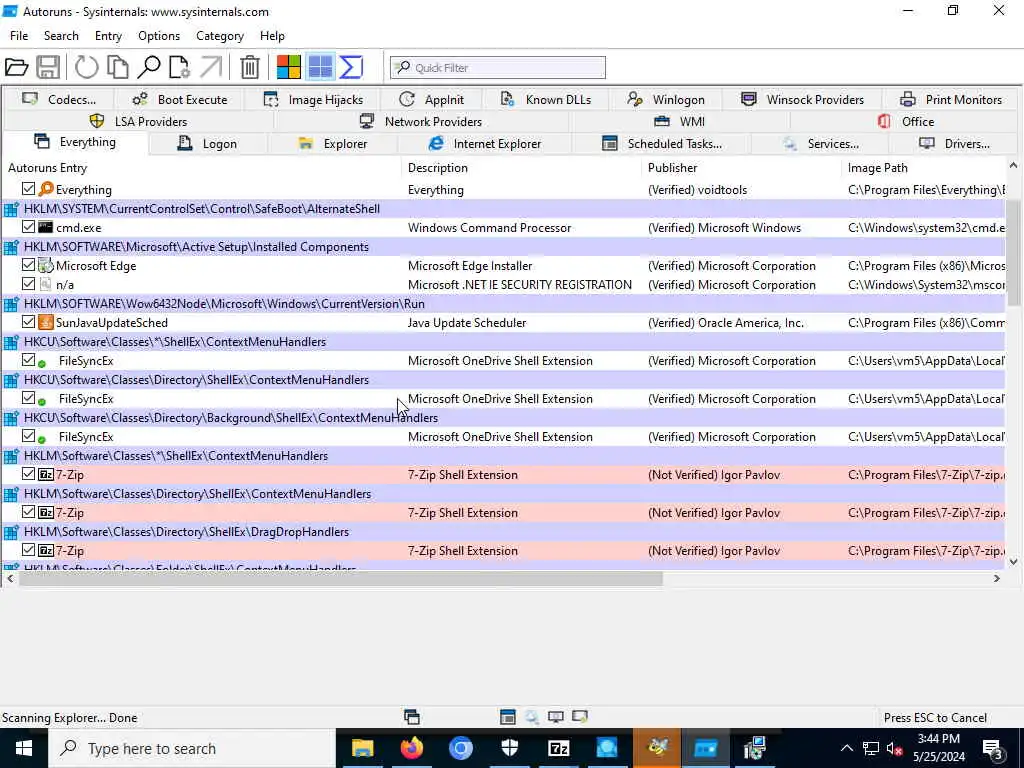1024x768 pixels.
Task: Sort by the Autoruns Entry column header
Action: click(x=202, y=168)
